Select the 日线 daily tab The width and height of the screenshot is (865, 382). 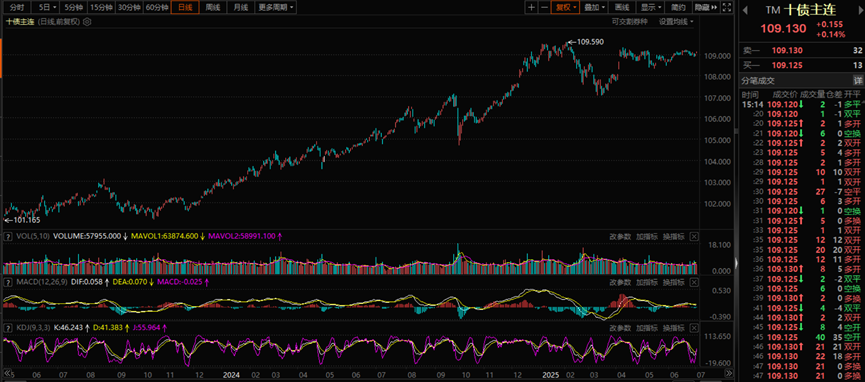(x=185, y=8)
